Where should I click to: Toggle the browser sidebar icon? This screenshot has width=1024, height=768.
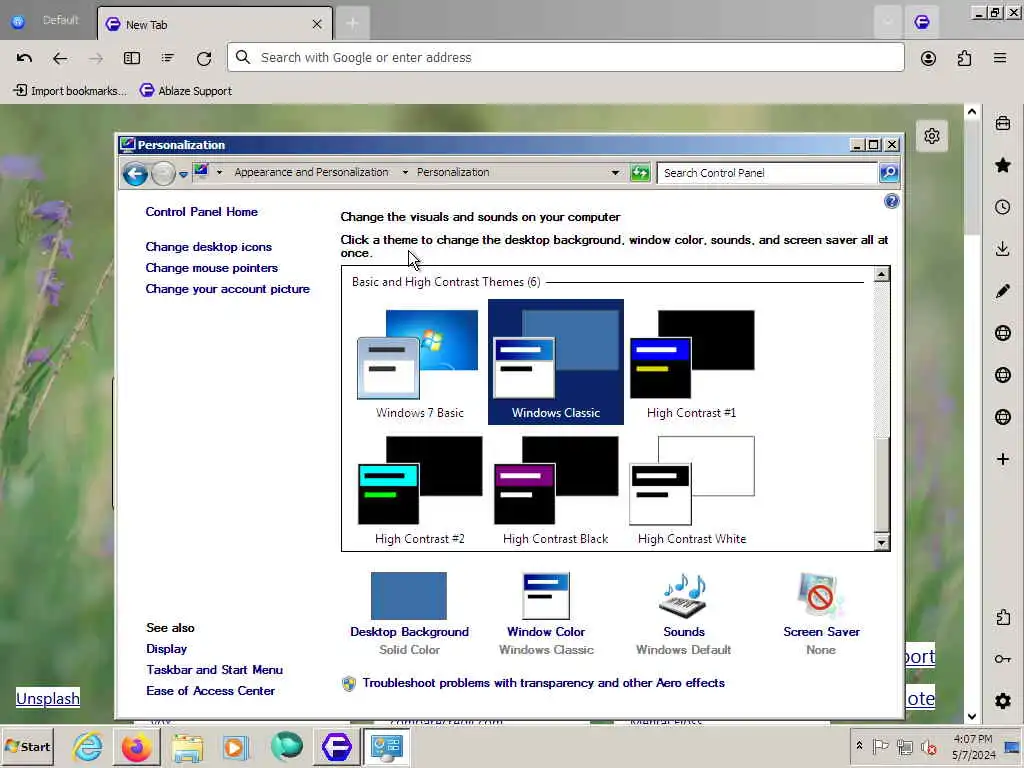[x=132, y=58]
